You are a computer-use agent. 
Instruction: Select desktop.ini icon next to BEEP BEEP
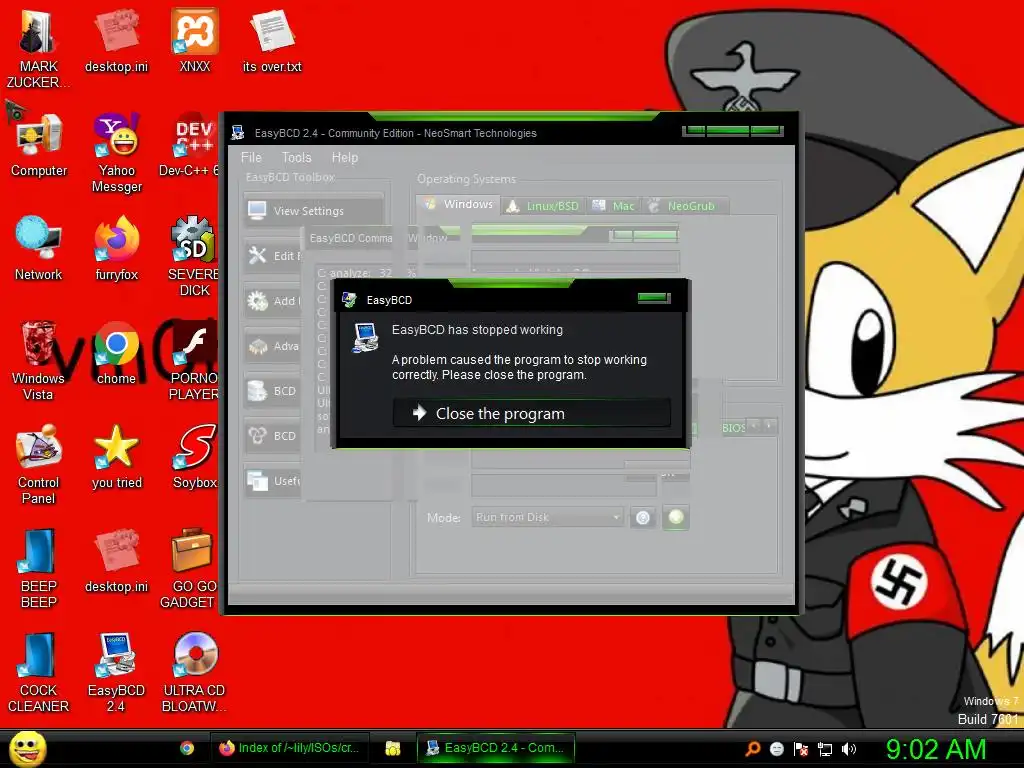coord(116,562)
